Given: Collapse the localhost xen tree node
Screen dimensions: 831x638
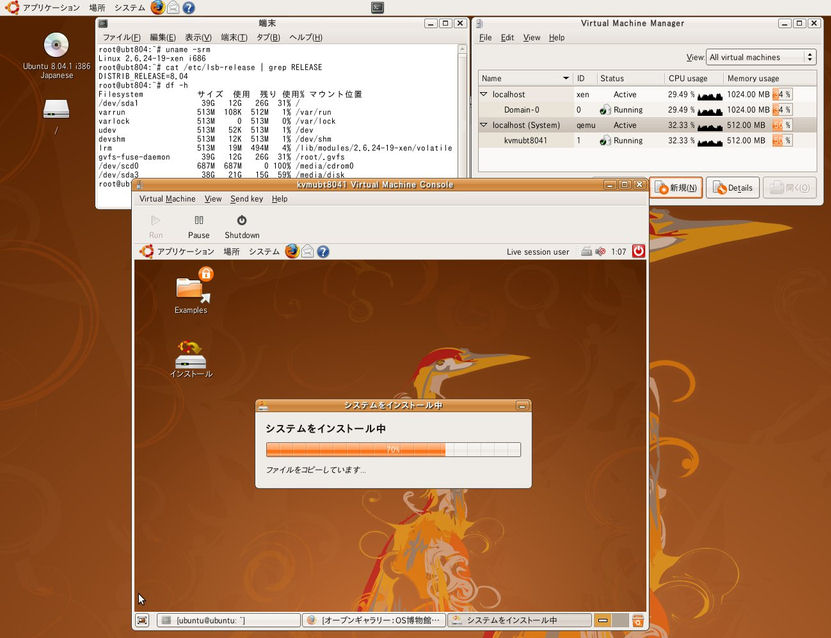Looking at the screenshot, I should pyautogui.click(x=484, y=94).
